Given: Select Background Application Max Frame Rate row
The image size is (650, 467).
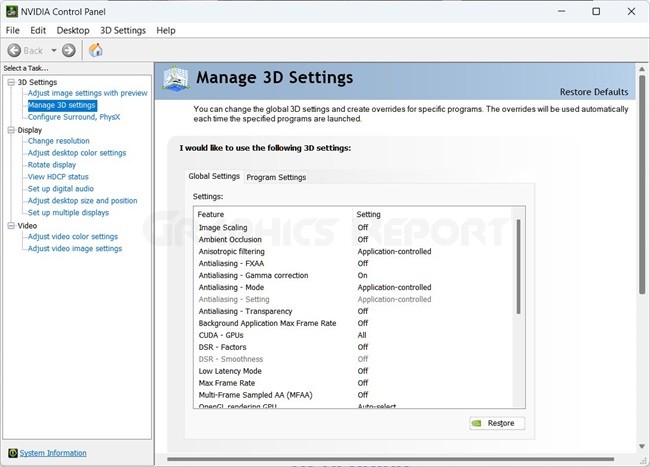Looking at the screenshot, I should (355, 323).
